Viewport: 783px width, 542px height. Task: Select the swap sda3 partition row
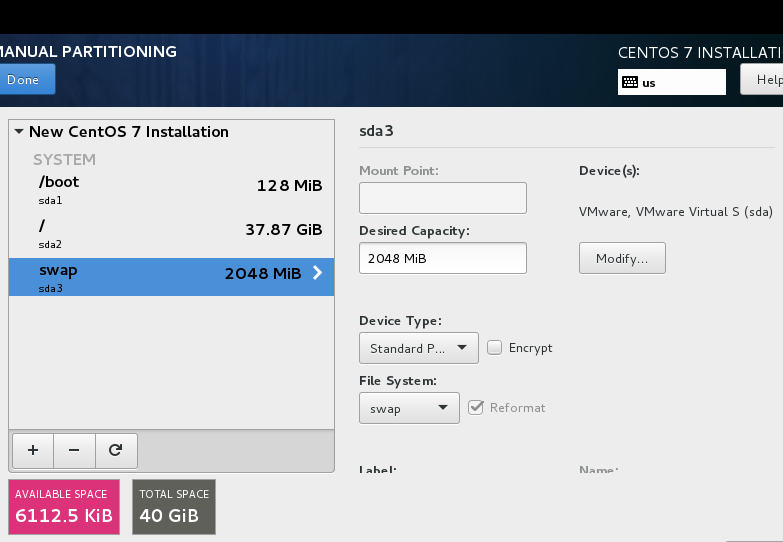171,277
